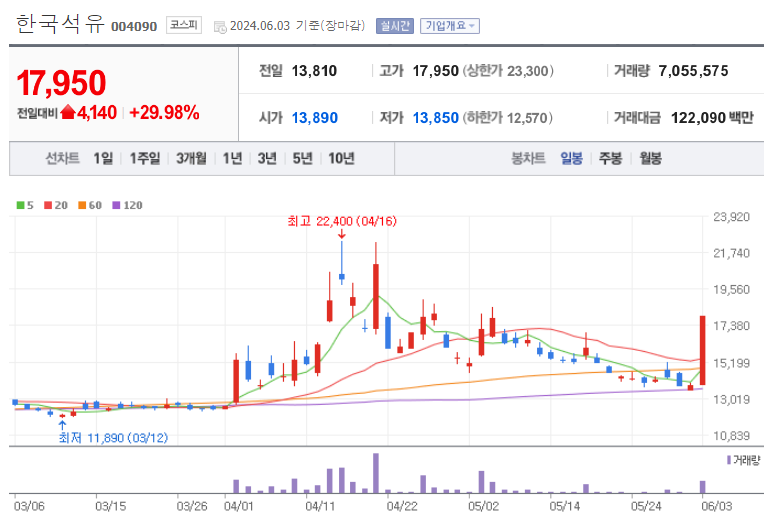Screen dimensions: 764x528
Task: Select the 3개월 line chart tab
Action: [x=191, y=158]
